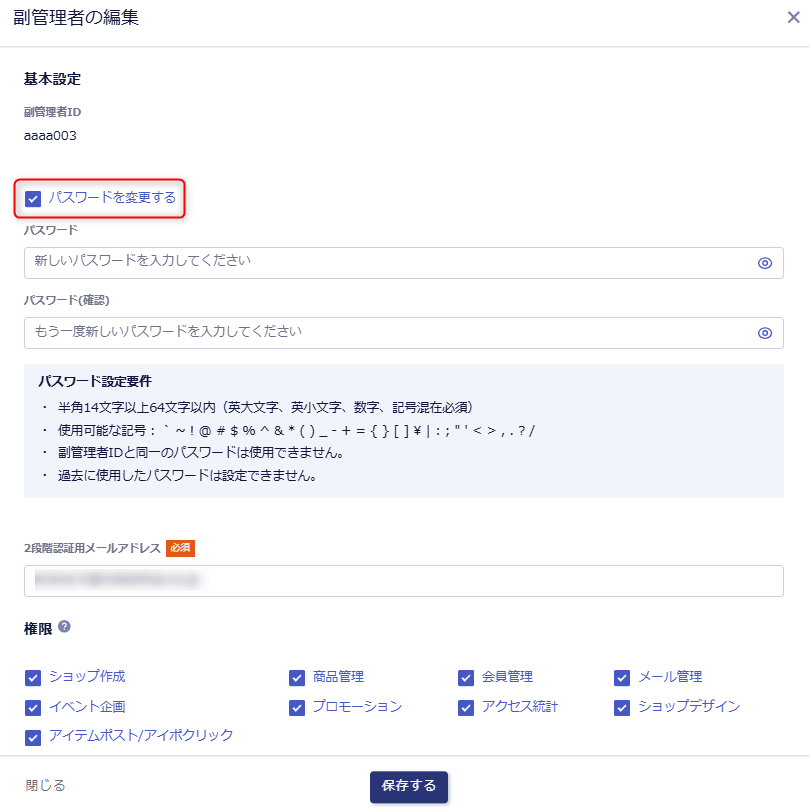Click the パスワードを変更する label text
This screenshot has width=809, height=810.
point(112,198)
